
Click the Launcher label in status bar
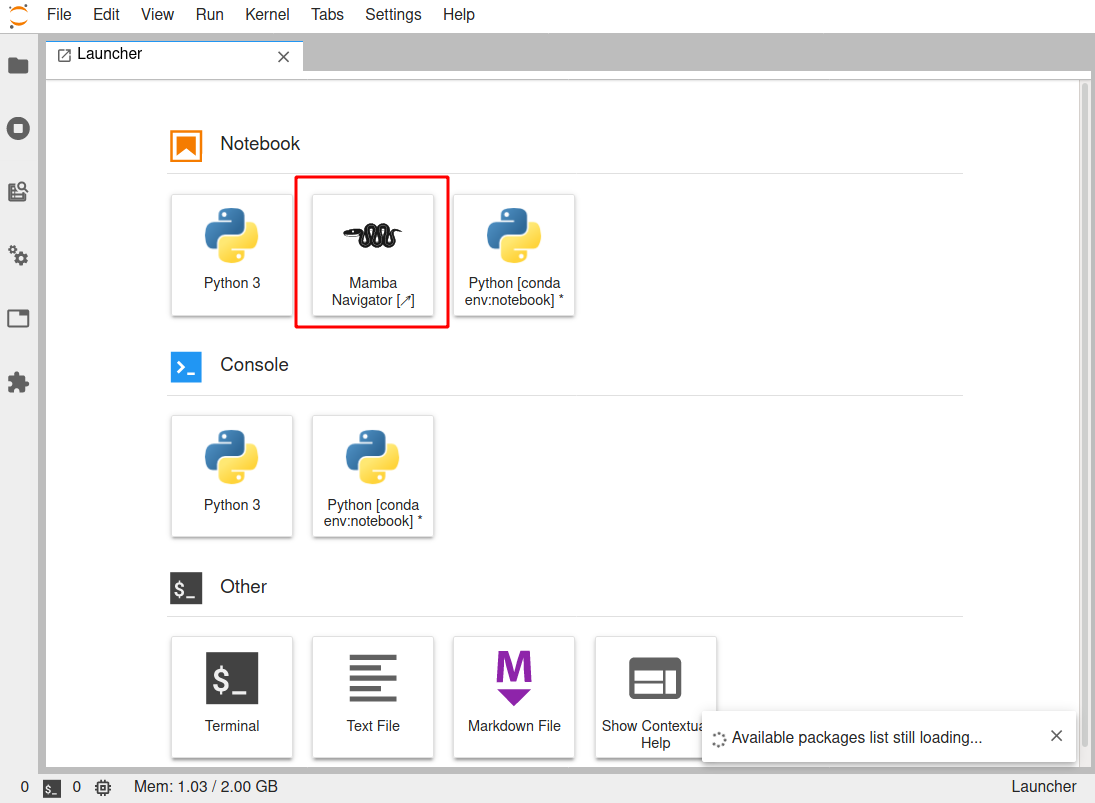(1044, 787)
